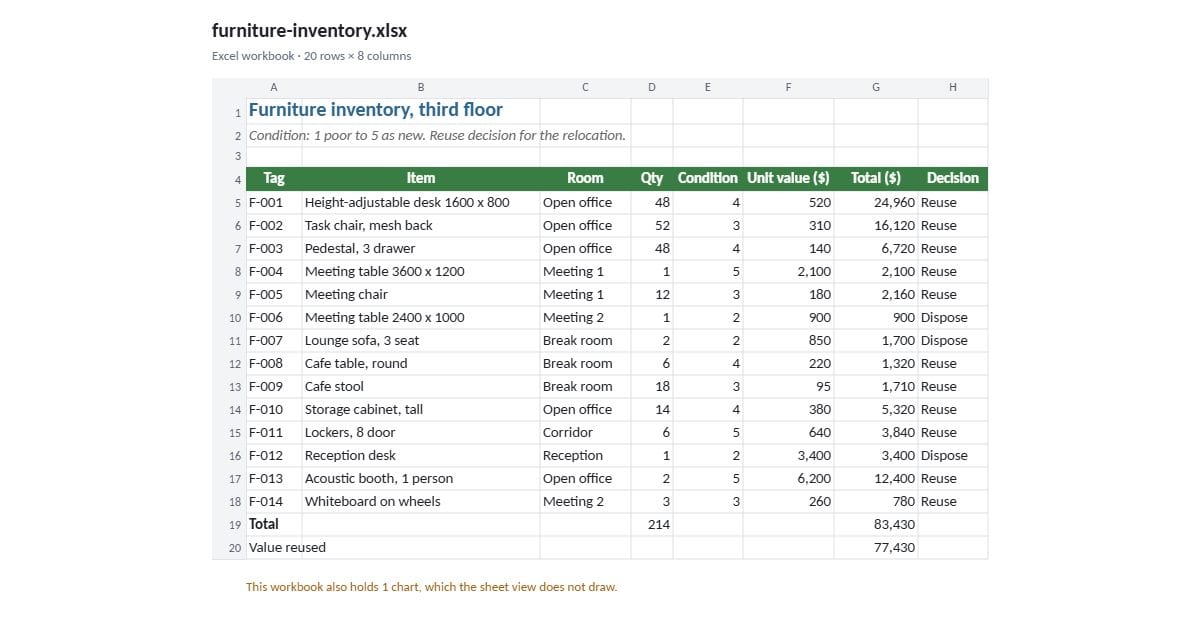Select the F-014 tag cell
This screenshot has height=630, width=1200.
(x=274, y=501)
